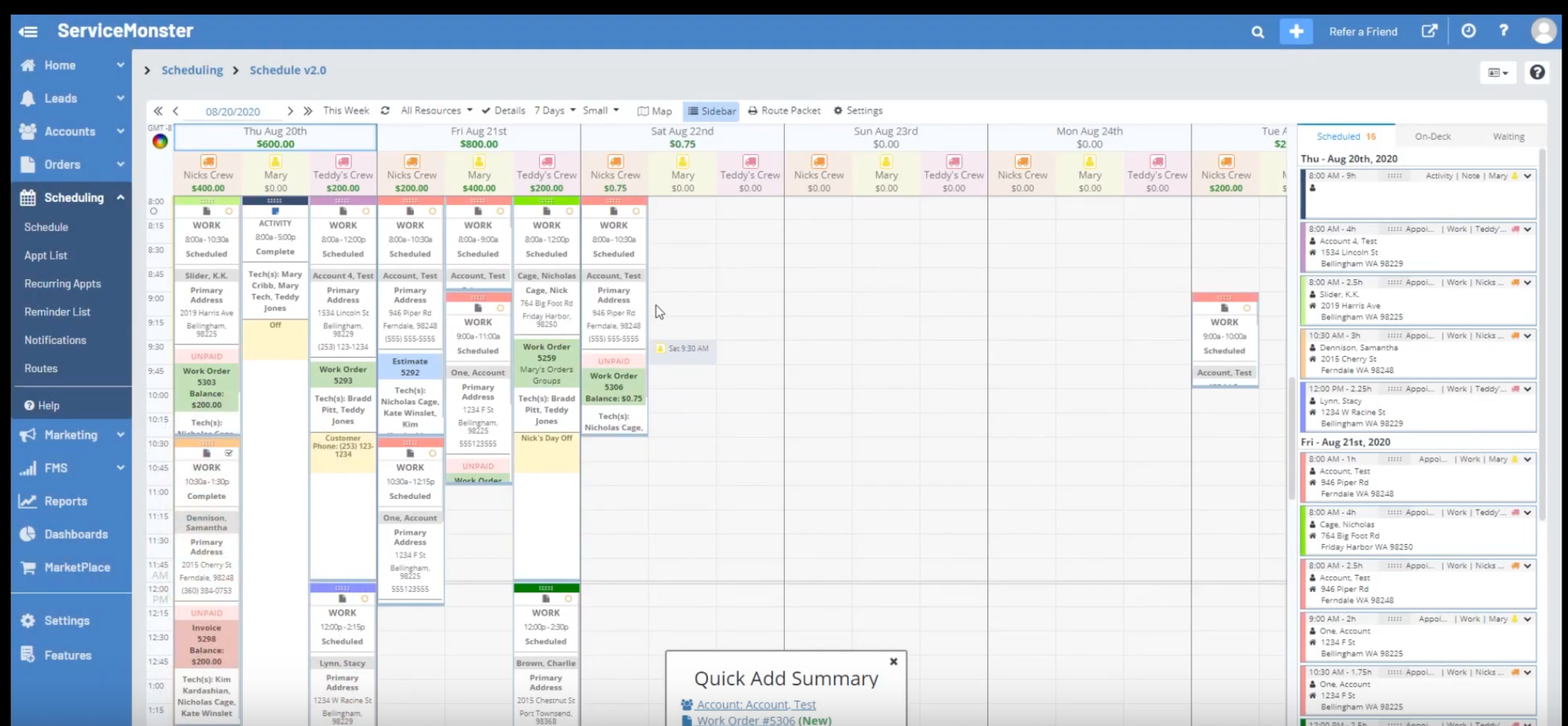This screenshot has width=1568, height=726.
Task: Expand Dennison, Samantha sidebar appointment chevron
Action: (1528, 336)
